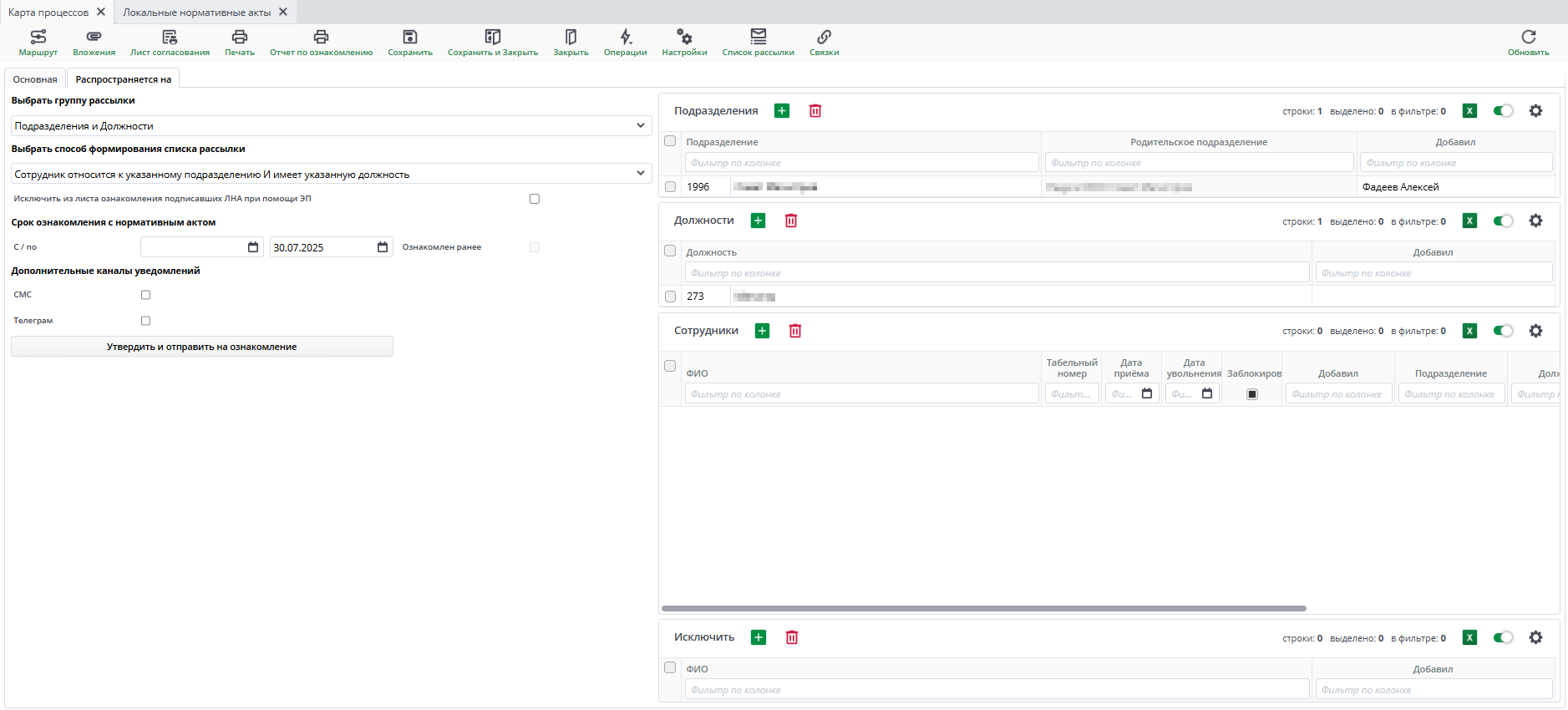
Task: Open Подразделения grid settings gear
Action: (x=1535, y=111)
